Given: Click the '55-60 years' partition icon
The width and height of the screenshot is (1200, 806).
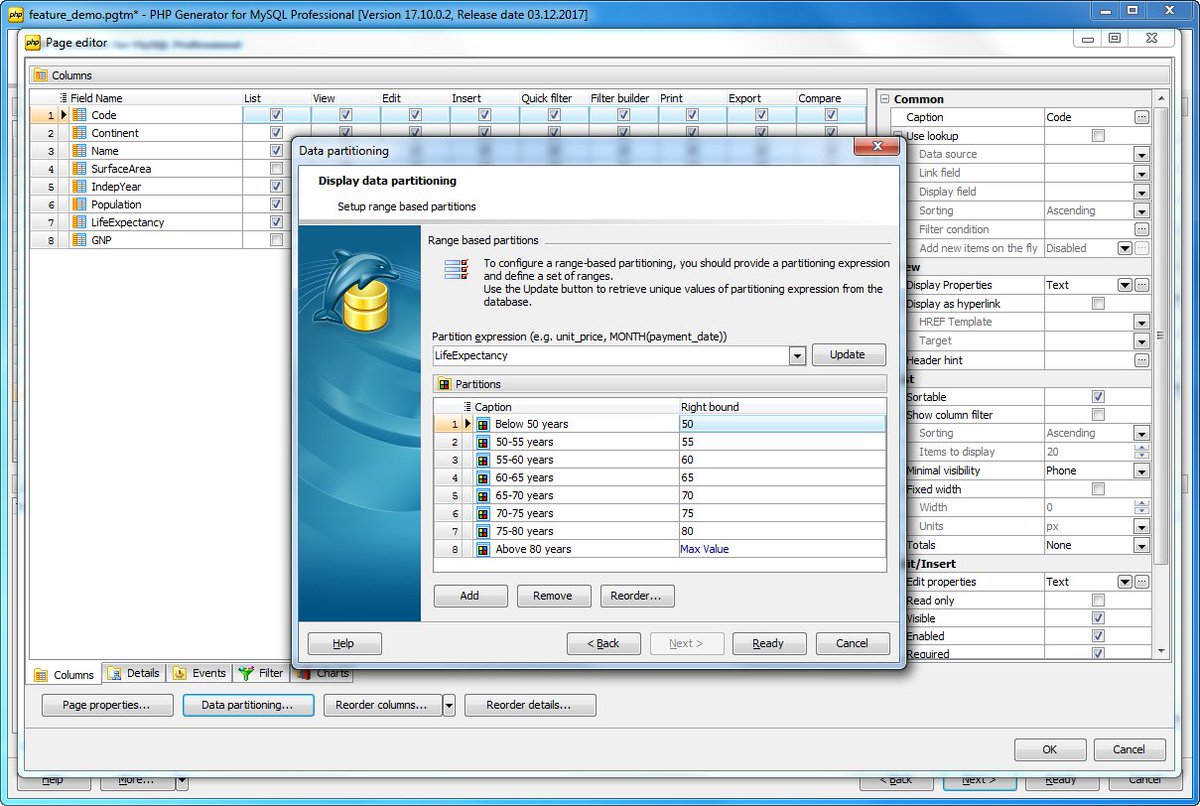Looking at the screenshot, I should click(x=483, y=460).
